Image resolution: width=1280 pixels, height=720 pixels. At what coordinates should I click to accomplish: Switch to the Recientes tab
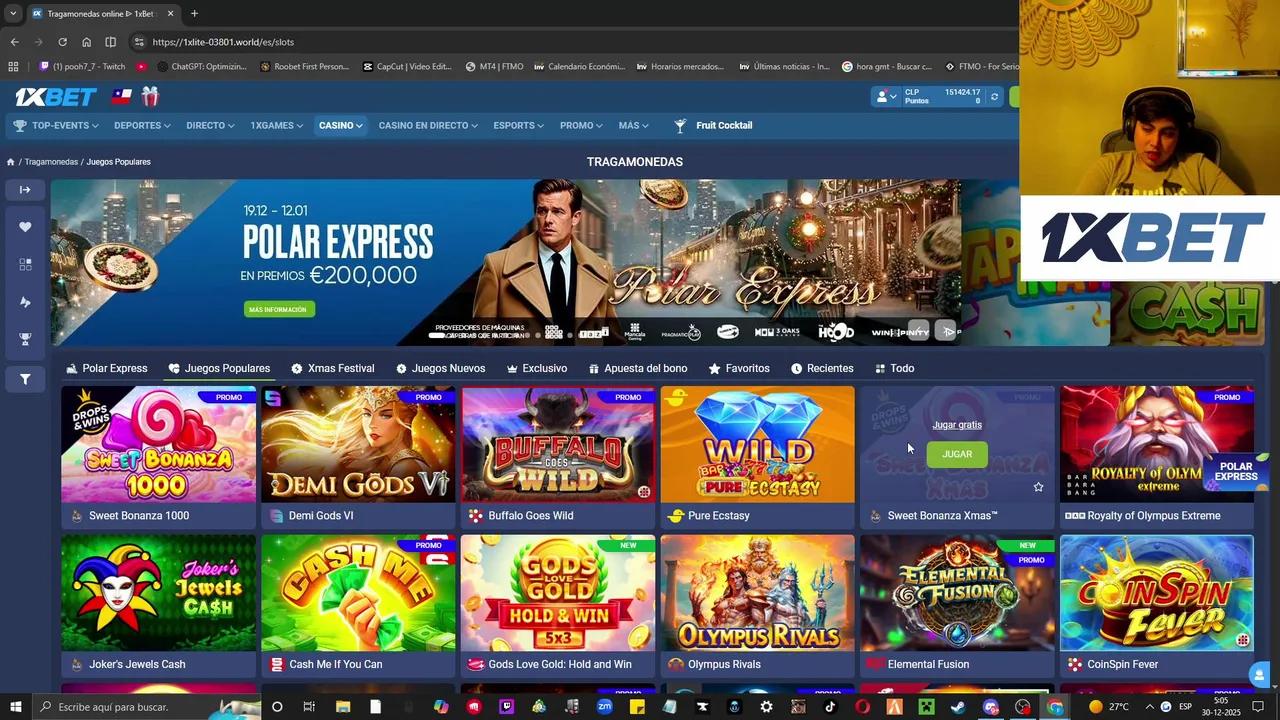[822, 369]
